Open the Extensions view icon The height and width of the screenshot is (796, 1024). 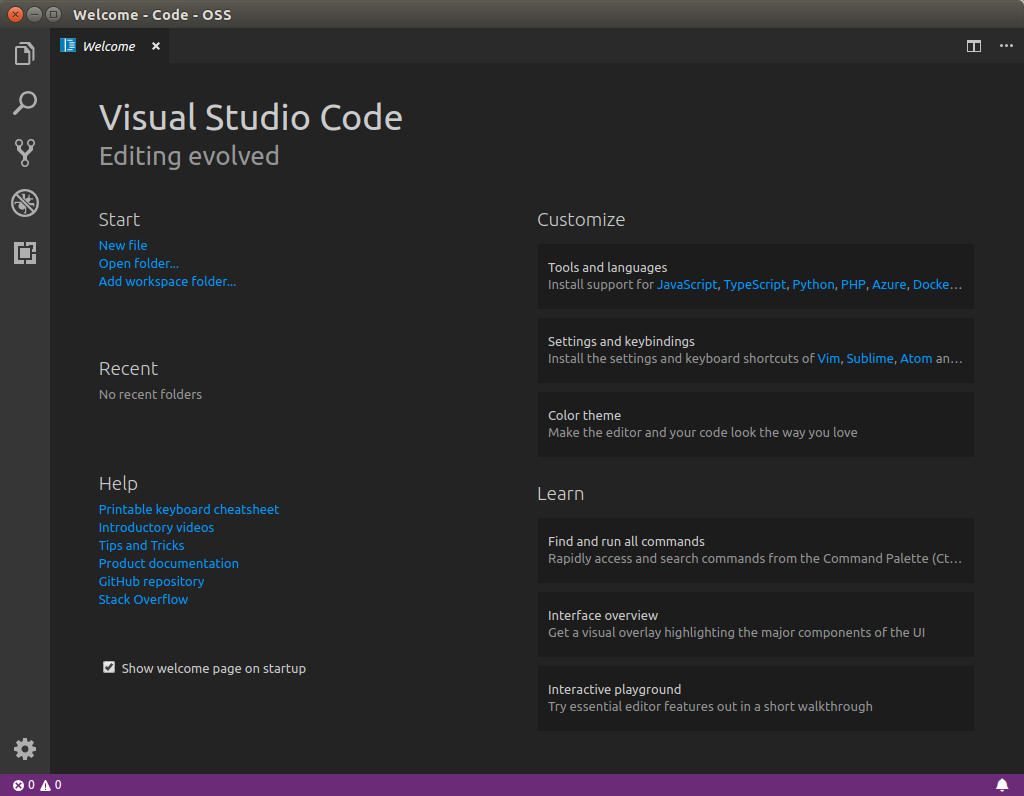tap(25, 253)
